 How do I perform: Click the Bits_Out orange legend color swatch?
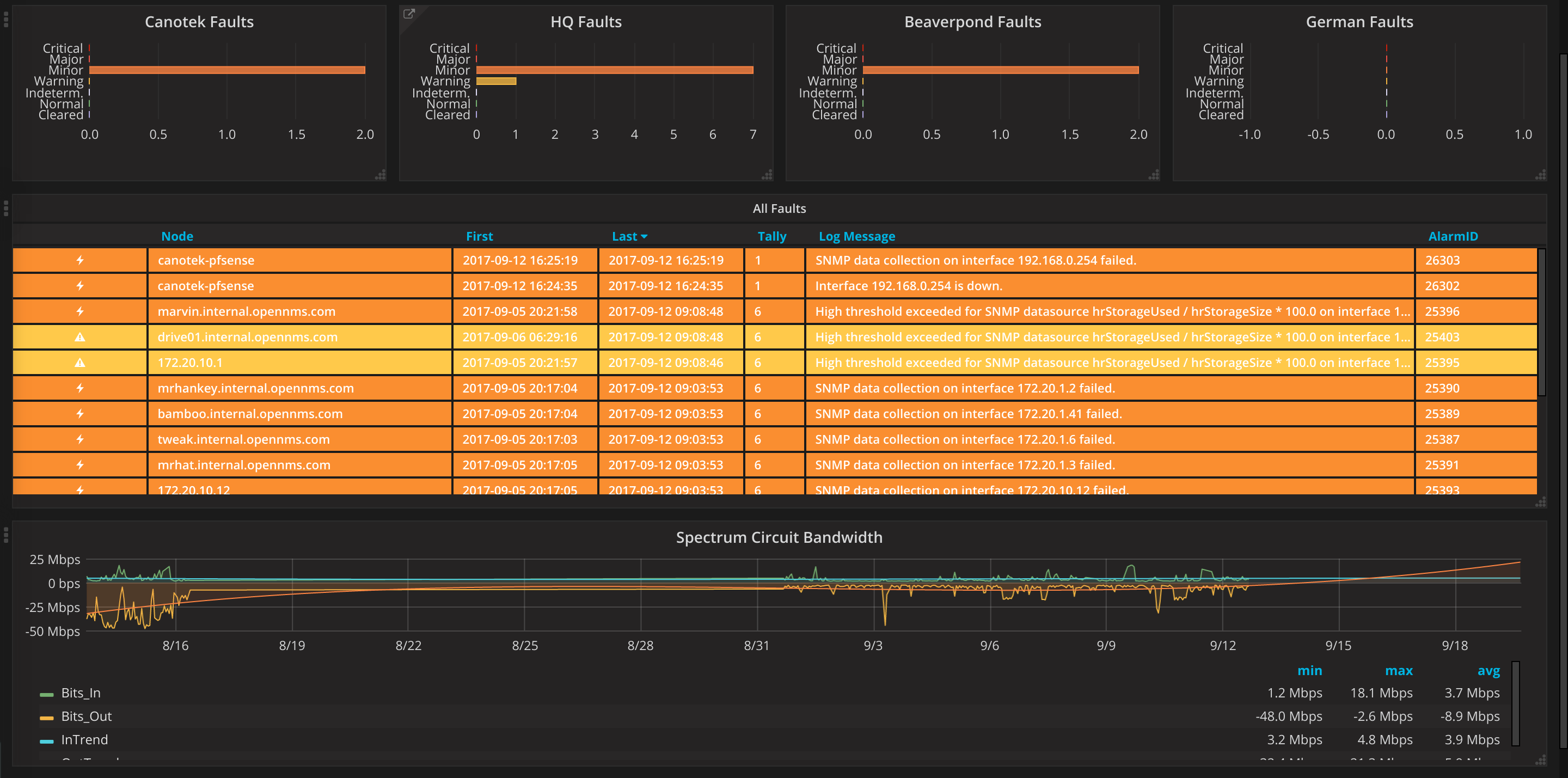[46, 718]
